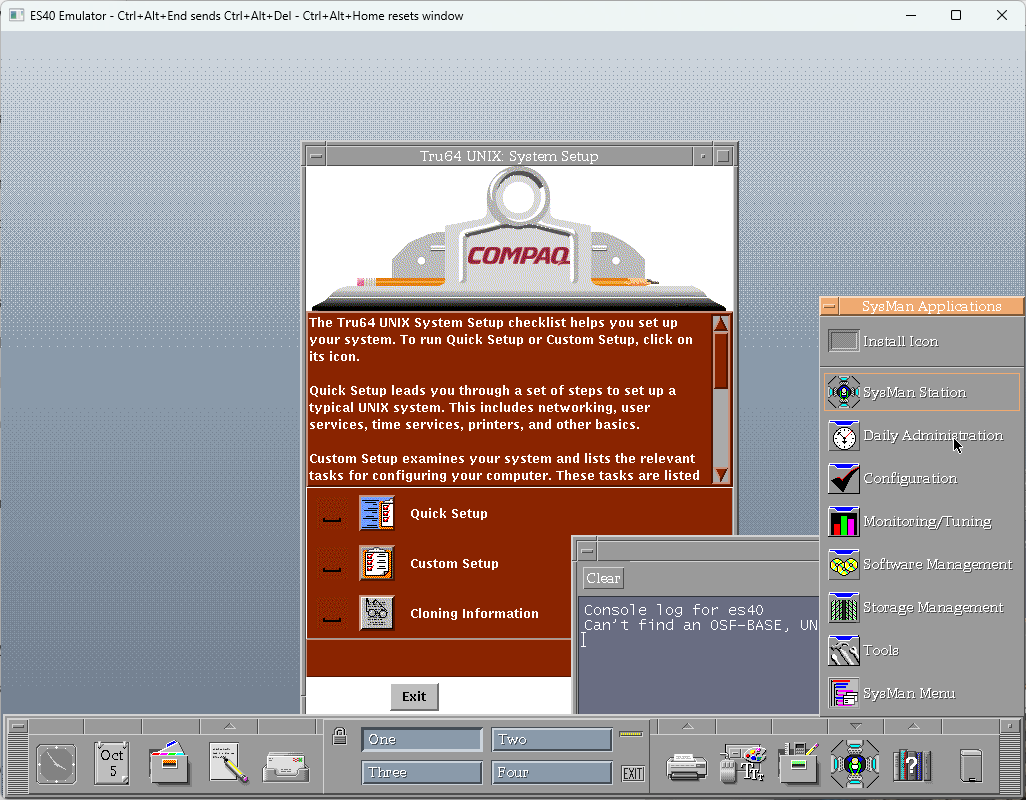Viewport: 1026px width, 800px height.
Task: Click the Tru64 UNIX: System Setup title bar
Action: [x=509, y=156]
